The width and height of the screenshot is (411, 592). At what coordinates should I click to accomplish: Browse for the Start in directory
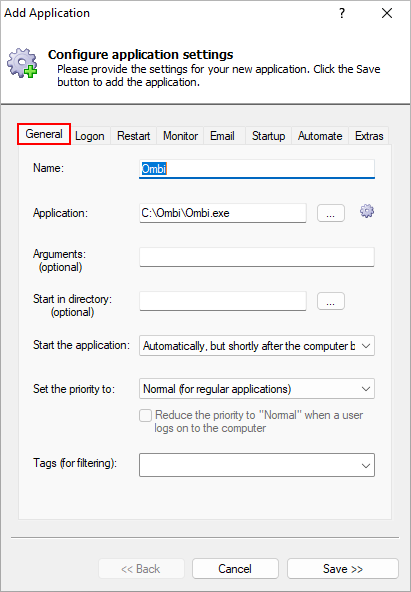[331, 301]
